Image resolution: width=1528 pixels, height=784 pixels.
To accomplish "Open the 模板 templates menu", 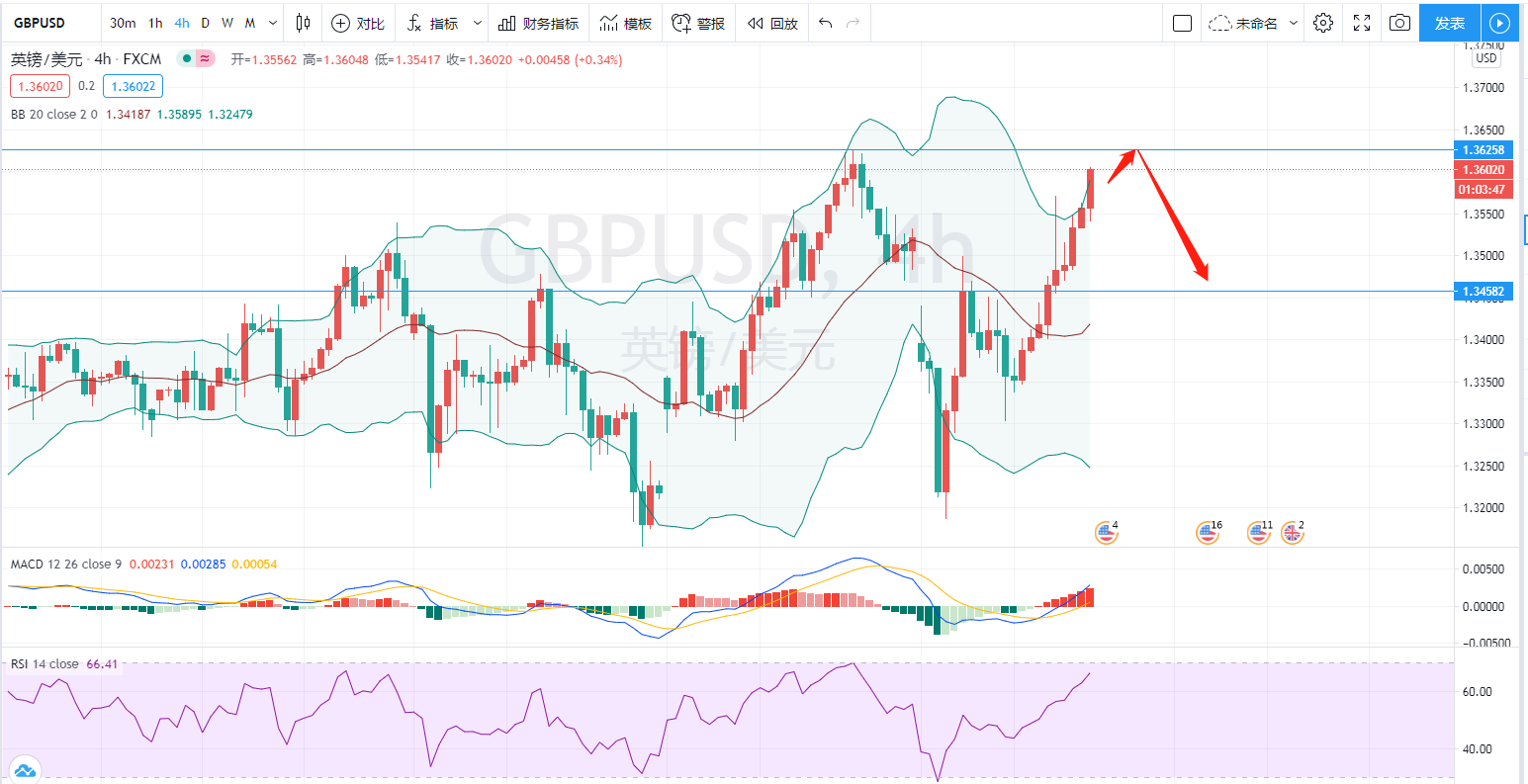I will (x=625, y=23).
